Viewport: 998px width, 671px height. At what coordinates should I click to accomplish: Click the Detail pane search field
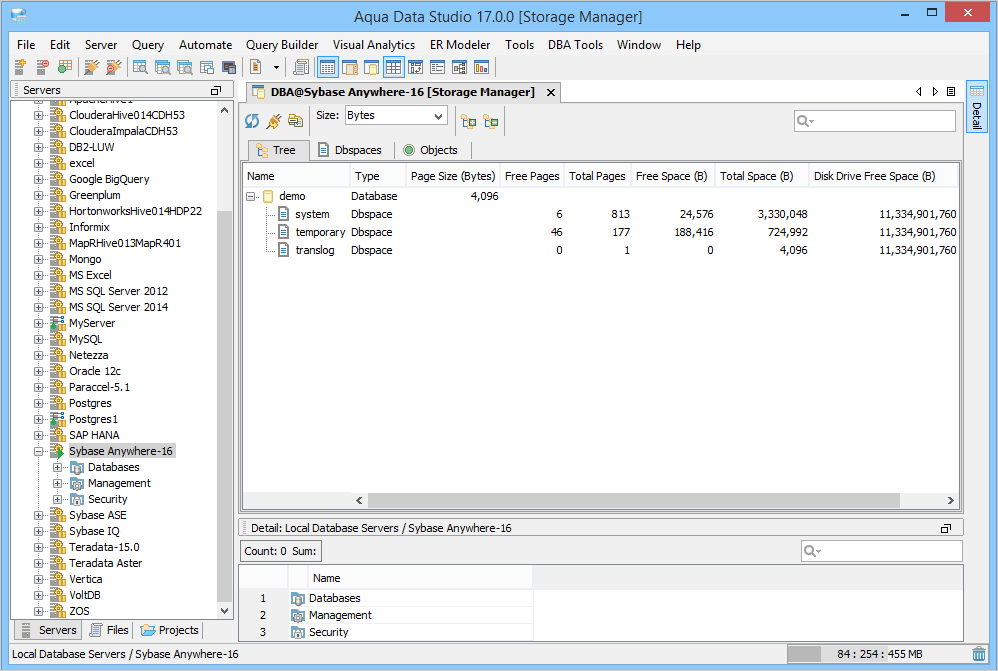point(882,551)
